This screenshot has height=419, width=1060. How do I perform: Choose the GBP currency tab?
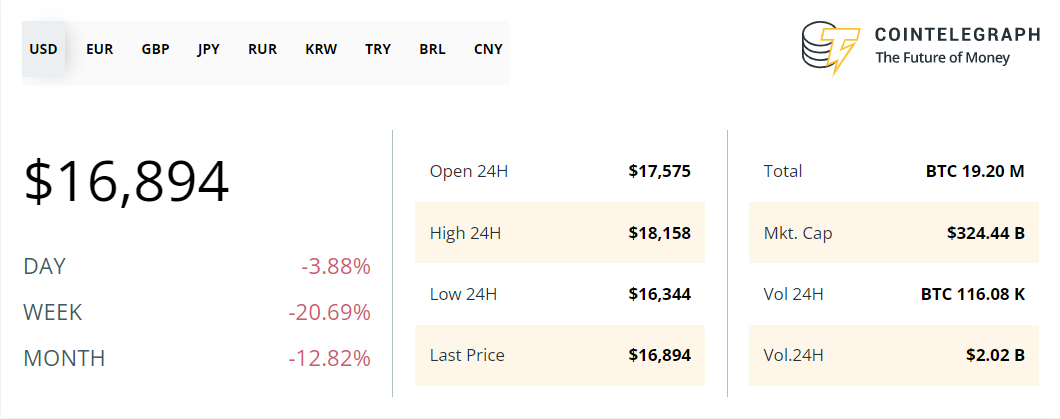coord(155,49)
